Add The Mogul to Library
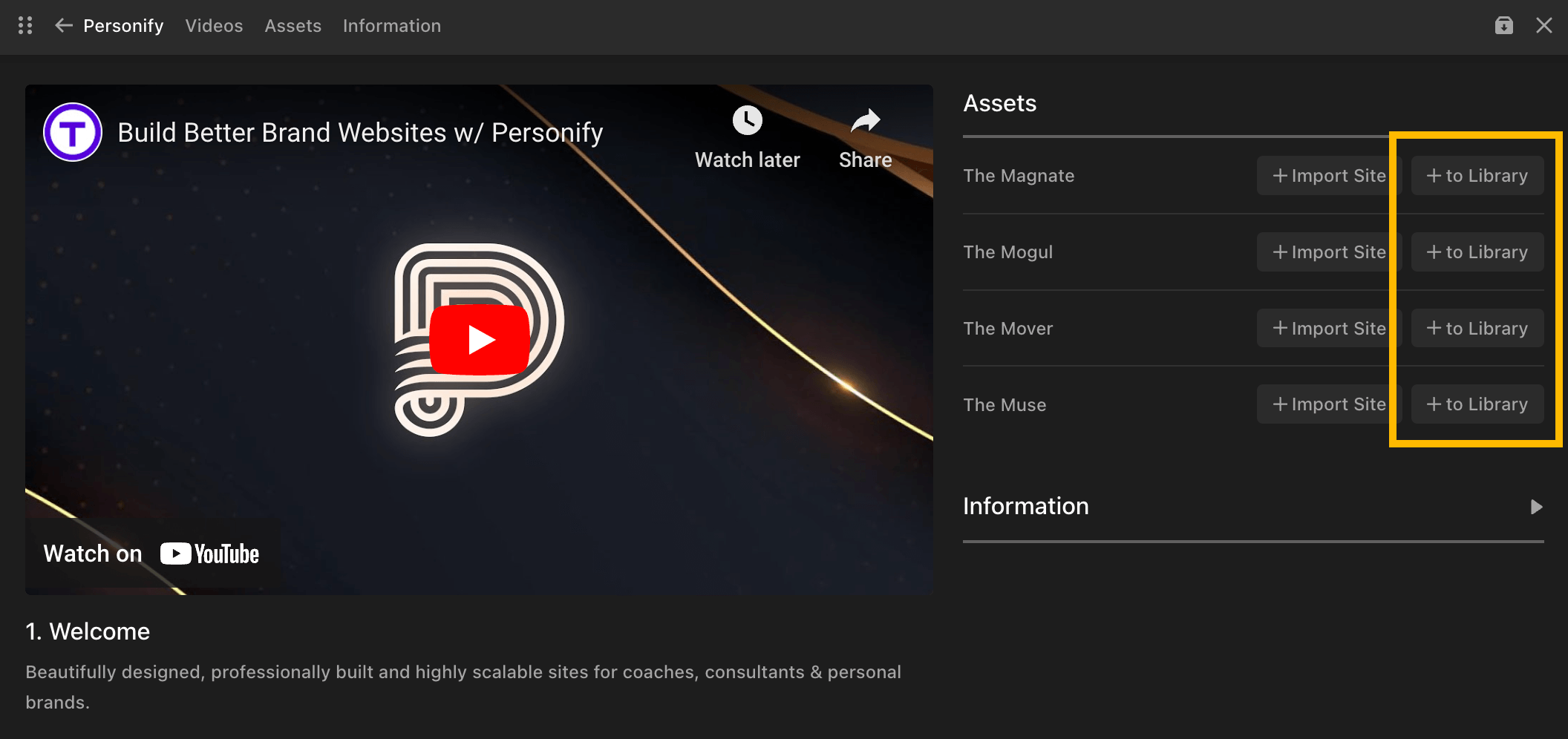This screenshot has width=1568, height=739. (x=1477, y=252)
